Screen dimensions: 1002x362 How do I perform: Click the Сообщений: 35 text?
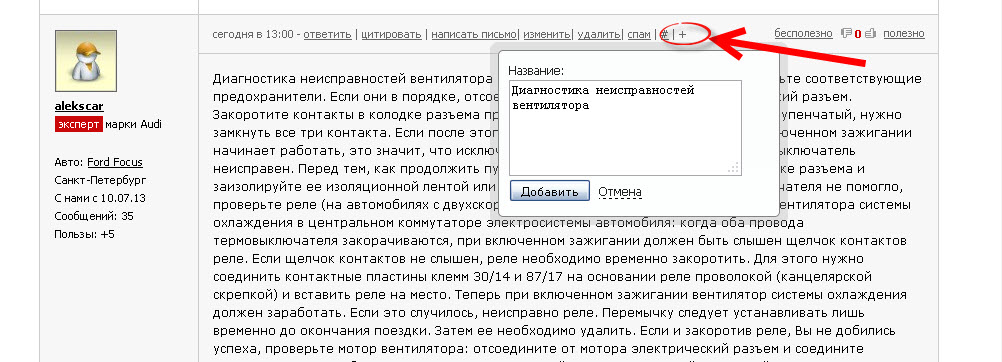(94, 216)
